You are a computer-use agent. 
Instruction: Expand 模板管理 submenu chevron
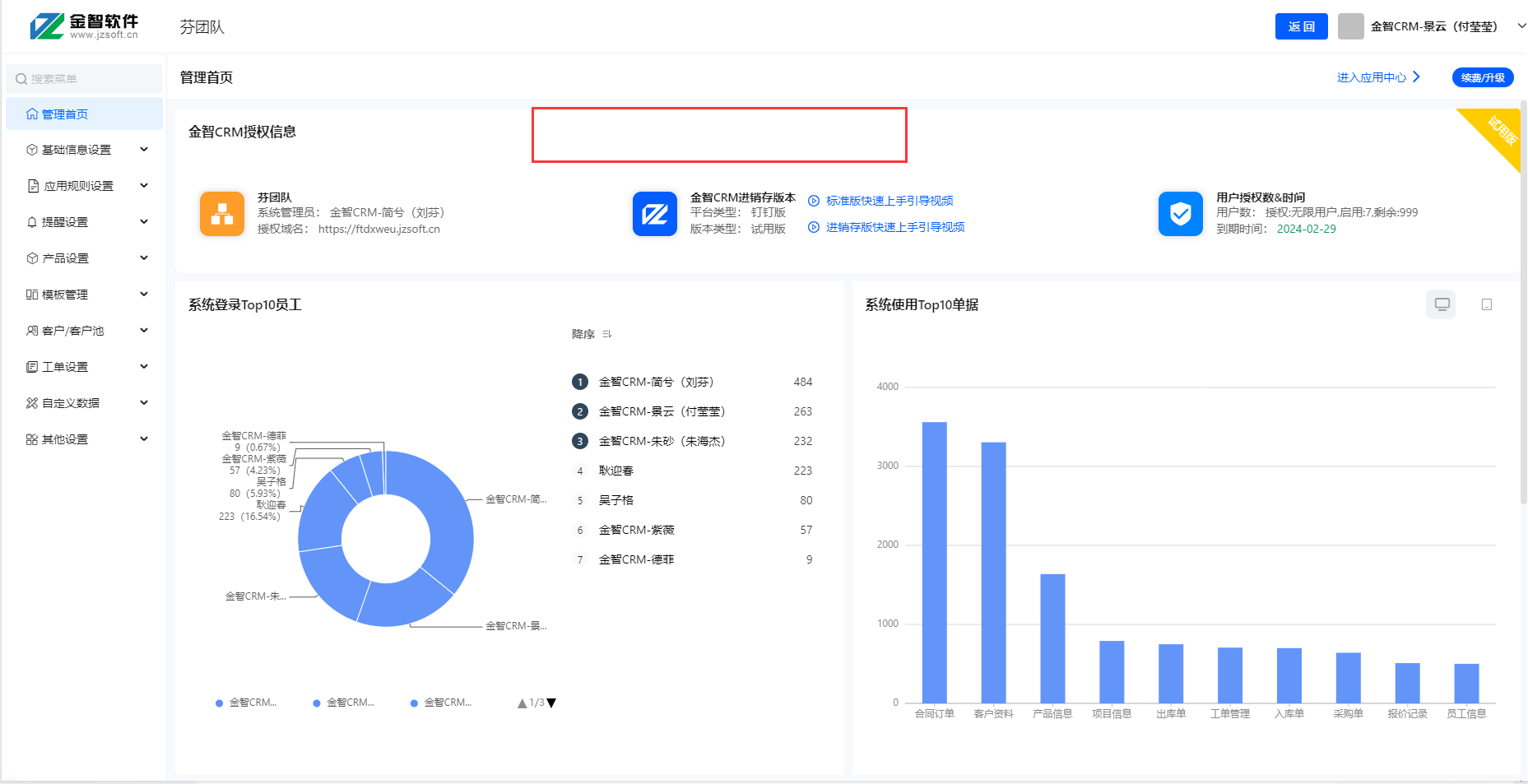click(144, 295)
